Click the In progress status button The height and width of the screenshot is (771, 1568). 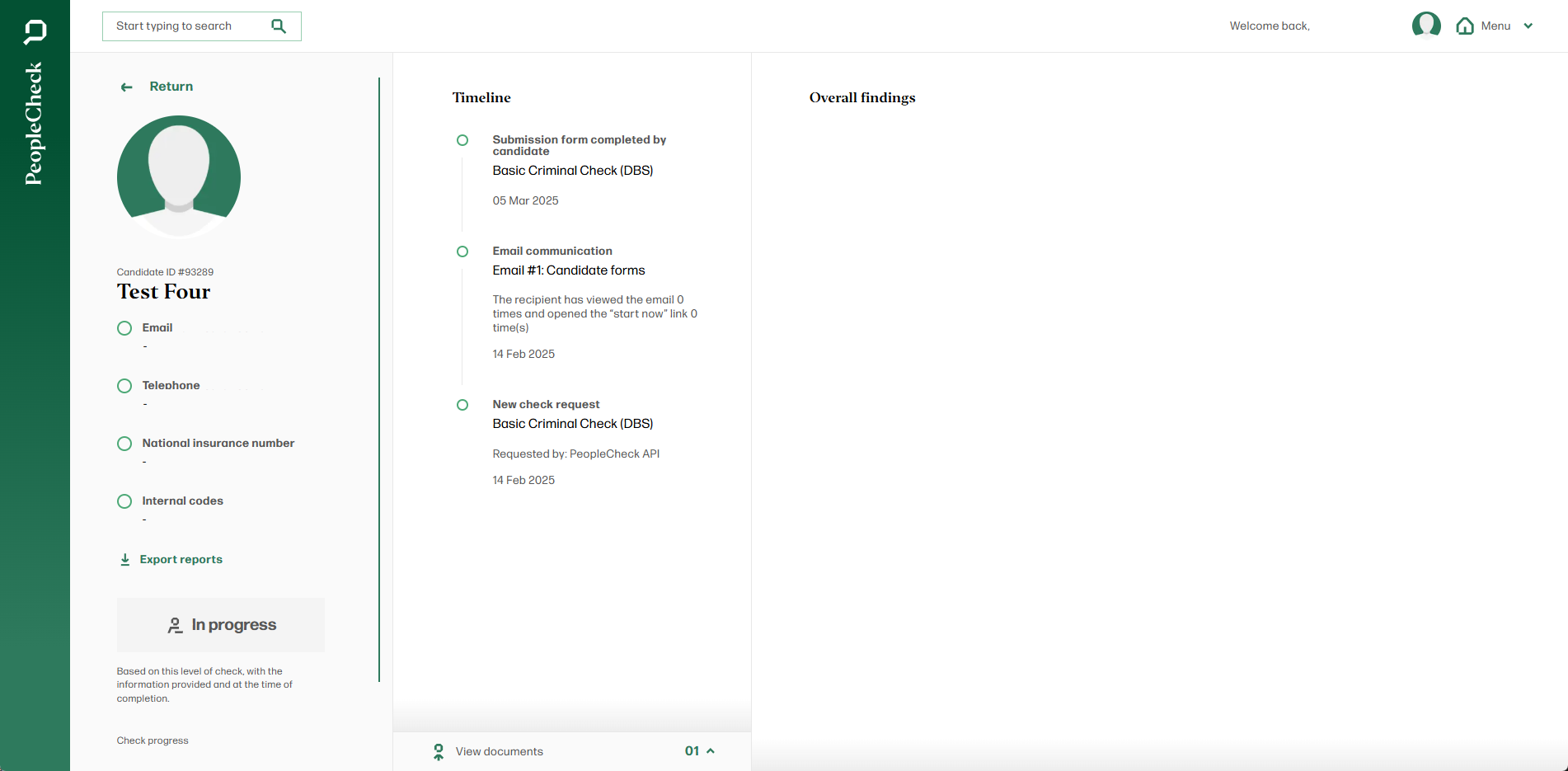click(221, 625)
